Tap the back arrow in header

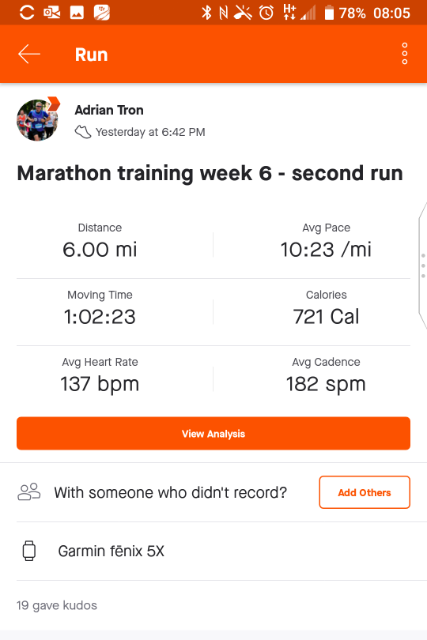click(29, 54)
